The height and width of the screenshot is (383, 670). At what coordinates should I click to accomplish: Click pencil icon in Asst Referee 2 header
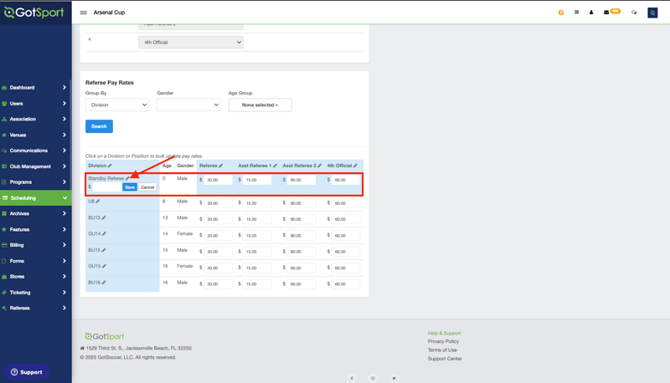320,165
